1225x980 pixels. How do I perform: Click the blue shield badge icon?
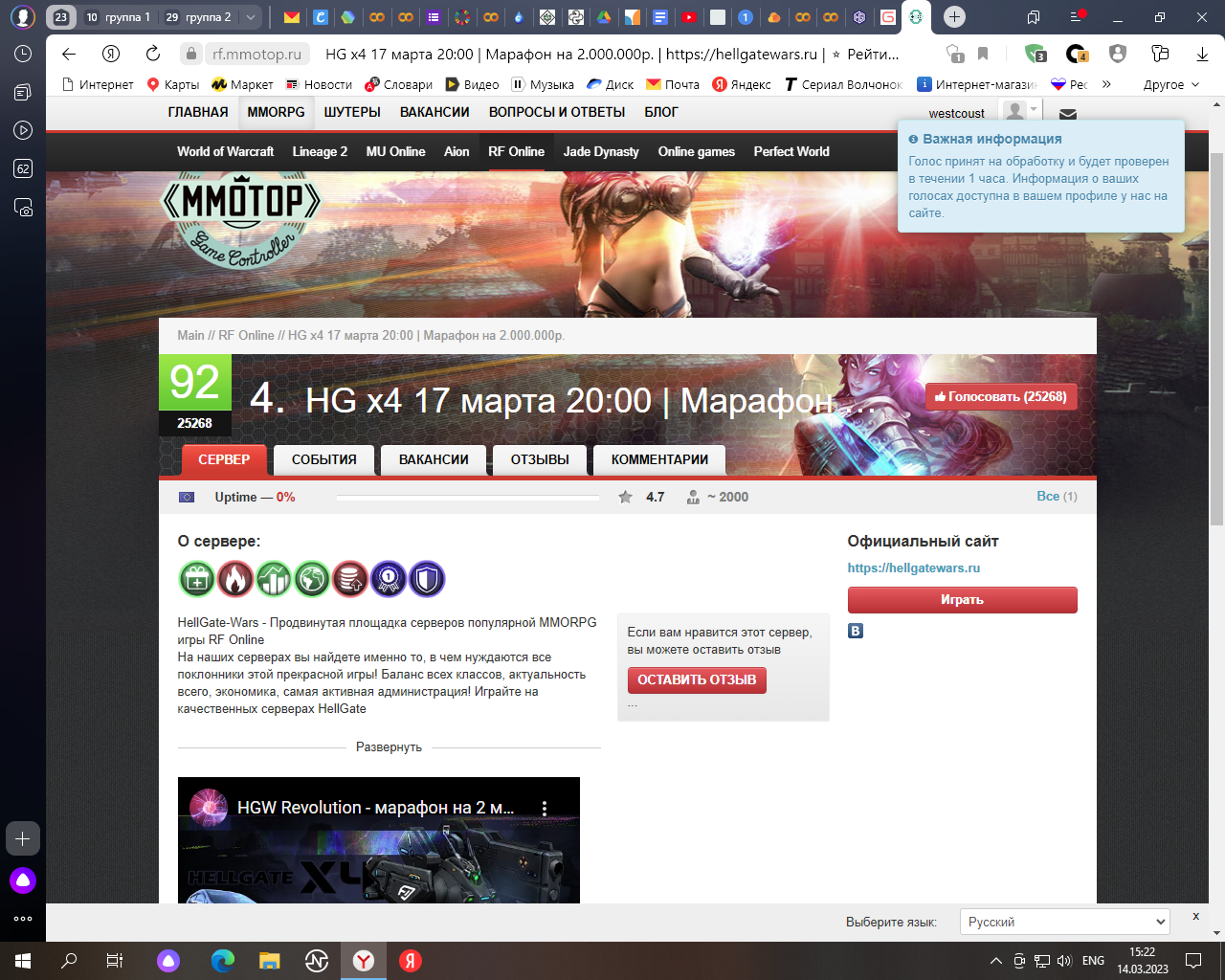(x=427, y=579)
